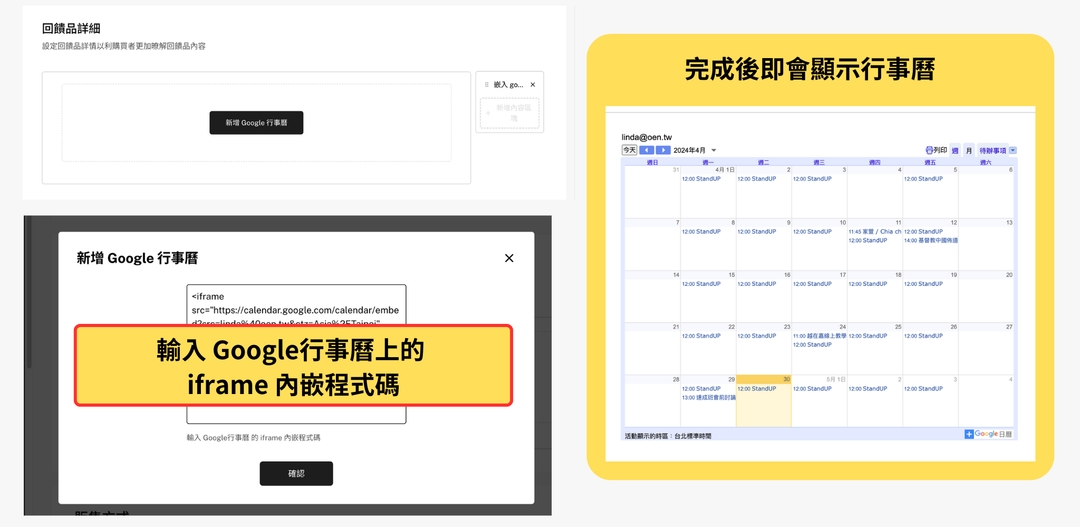Click the next month arrow in calendar

coord(662,150)
